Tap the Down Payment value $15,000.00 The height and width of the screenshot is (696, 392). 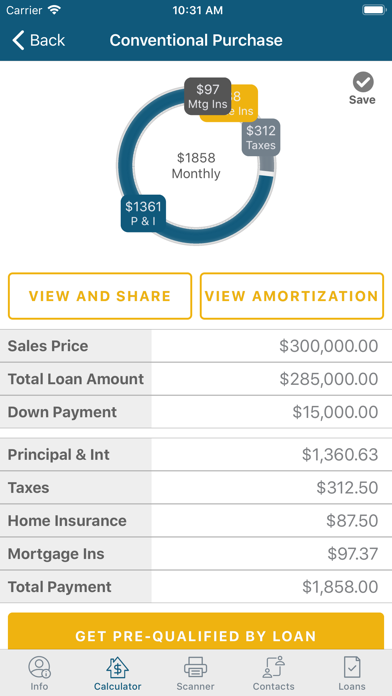pyautogui.click(x=335, y=412)
